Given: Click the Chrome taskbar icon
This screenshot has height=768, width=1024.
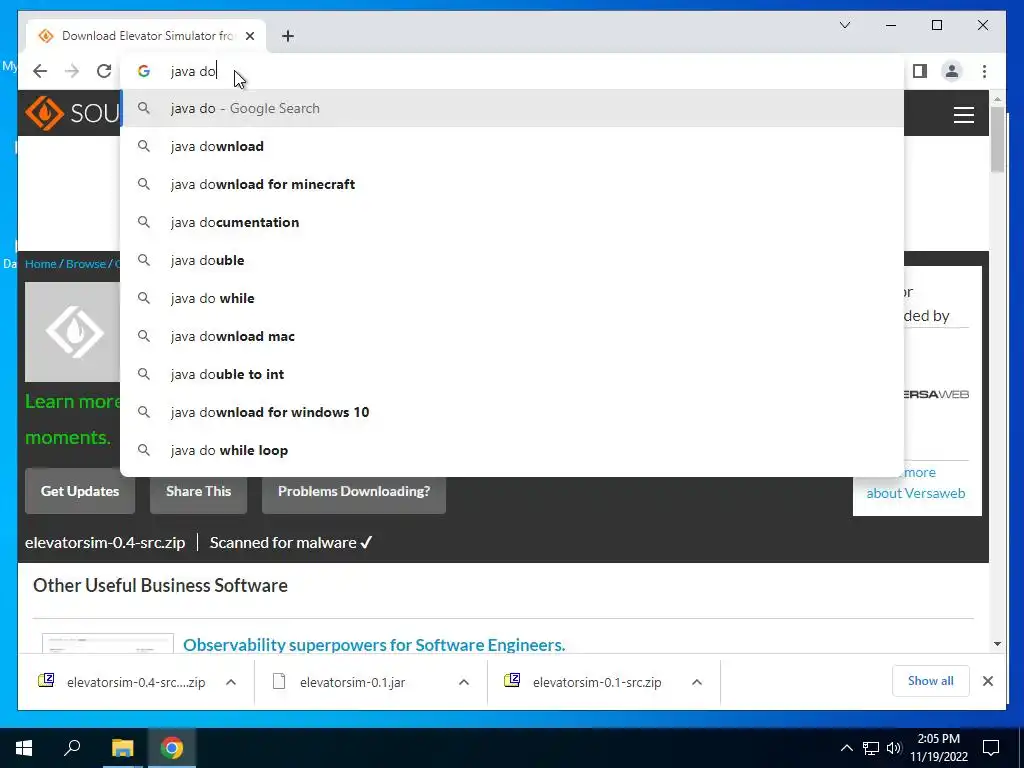Looking at the screenshot, I should [172, 748].
